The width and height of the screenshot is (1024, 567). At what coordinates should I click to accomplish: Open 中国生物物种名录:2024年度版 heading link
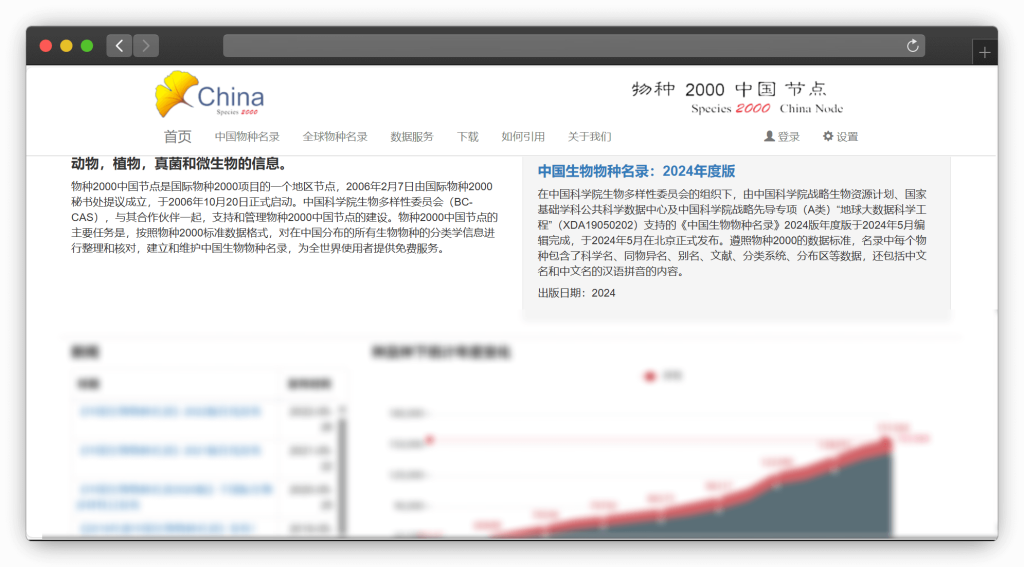636,171
